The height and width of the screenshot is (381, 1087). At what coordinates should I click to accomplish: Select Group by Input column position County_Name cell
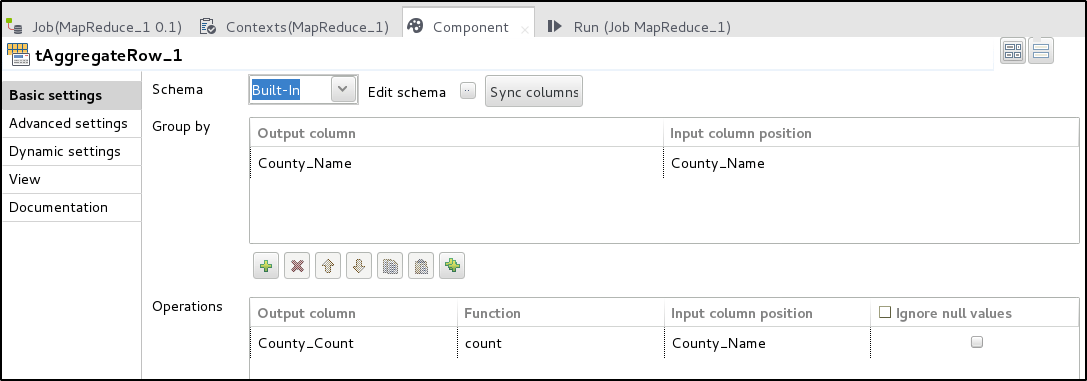tap(871, 163)
